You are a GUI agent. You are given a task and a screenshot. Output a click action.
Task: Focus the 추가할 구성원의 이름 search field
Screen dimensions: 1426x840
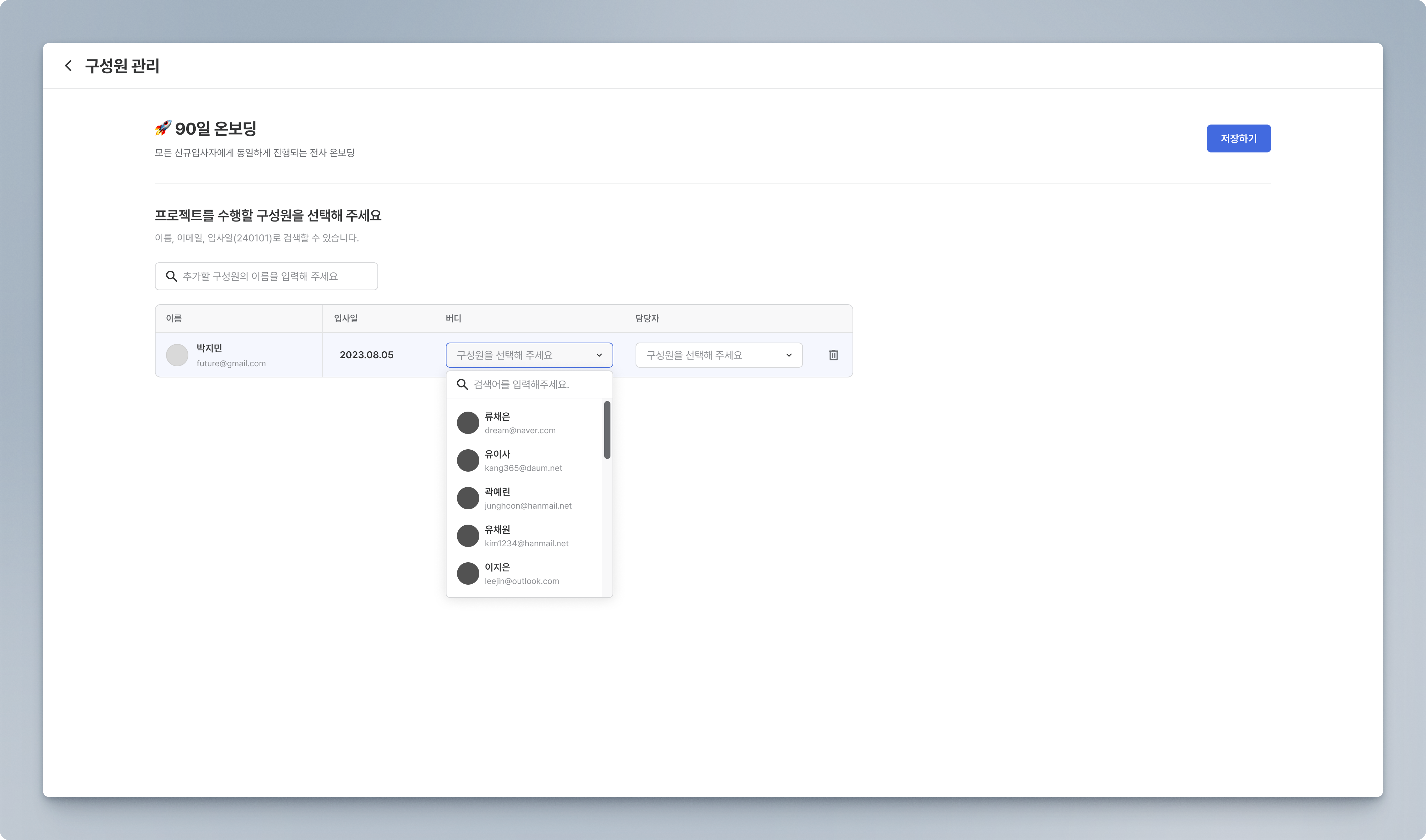click(x=275, y=276)
